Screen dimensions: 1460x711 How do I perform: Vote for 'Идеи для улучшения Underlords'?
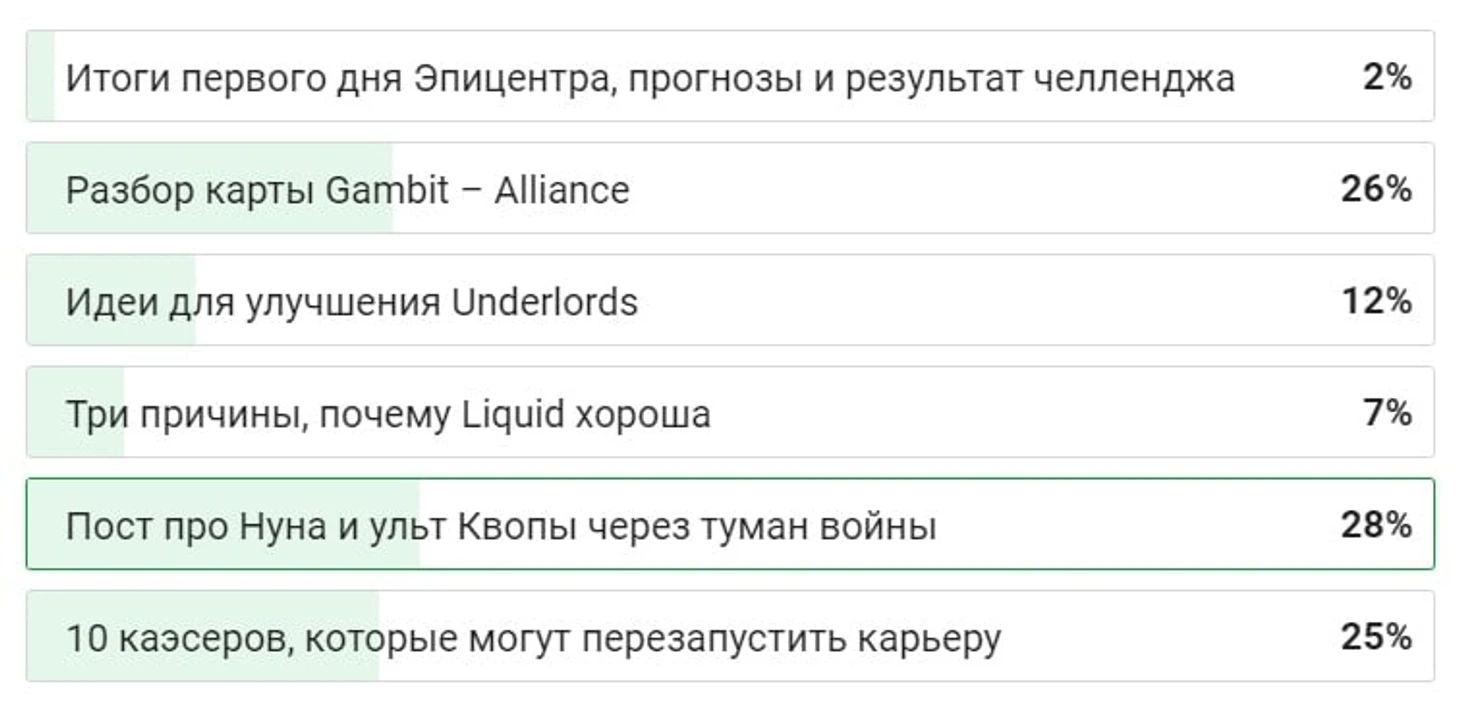click(x=730, y=300)
